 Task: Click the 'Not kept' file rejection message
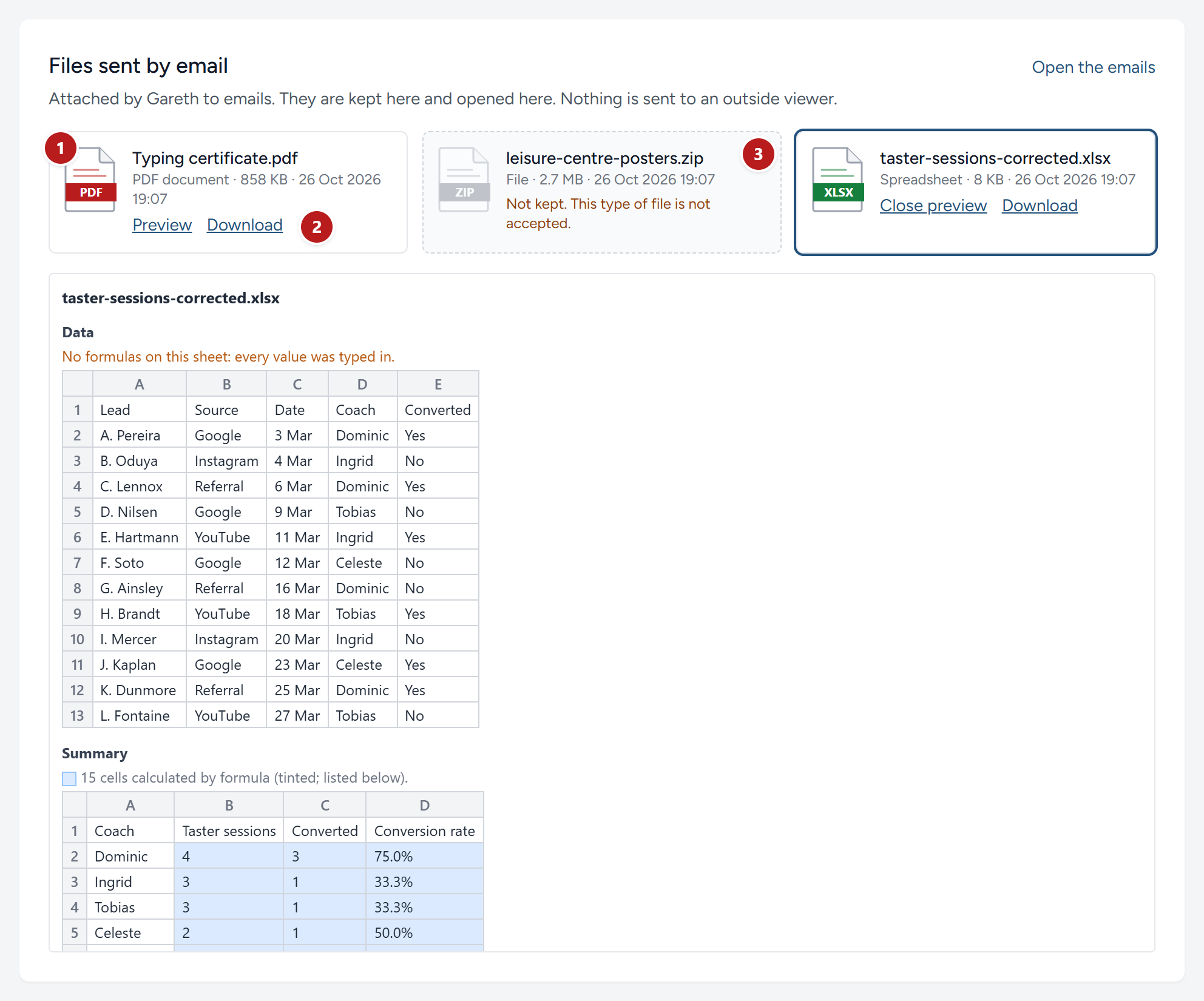point(608,214)
